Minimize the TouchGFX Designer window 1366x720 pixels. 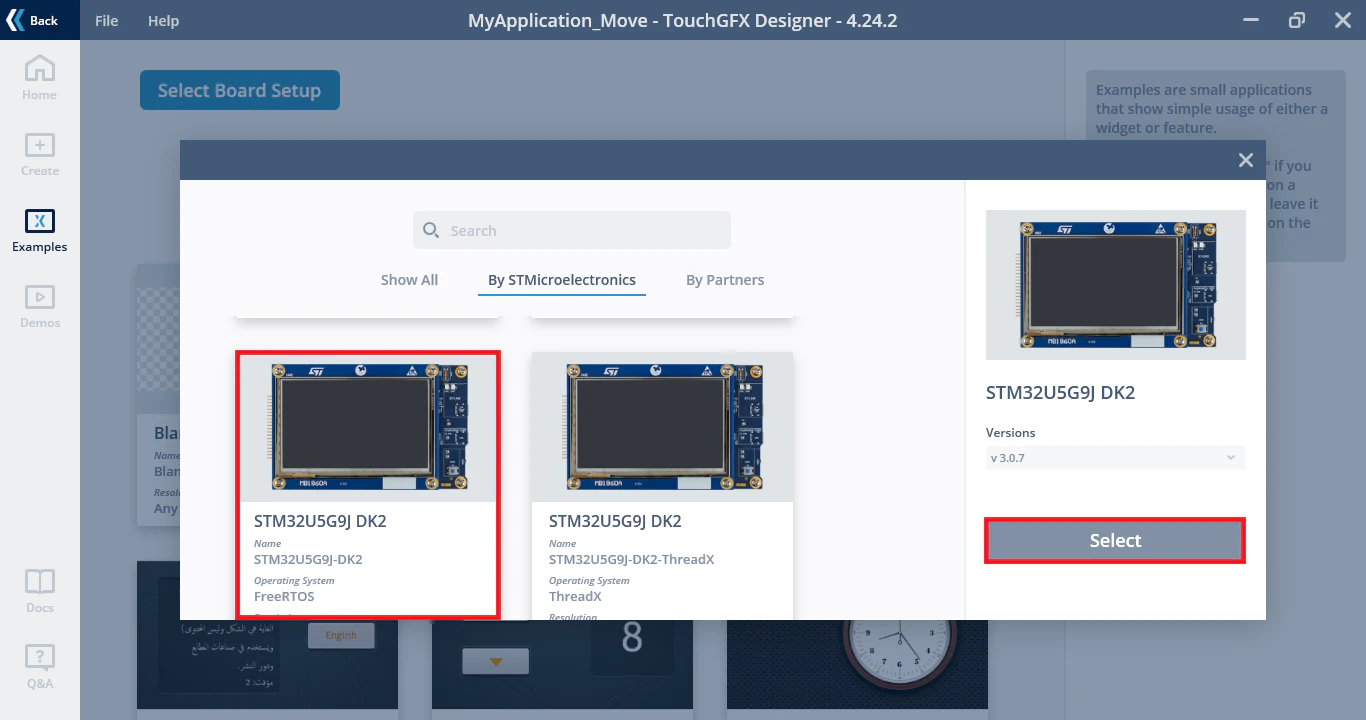point(1250,20)
